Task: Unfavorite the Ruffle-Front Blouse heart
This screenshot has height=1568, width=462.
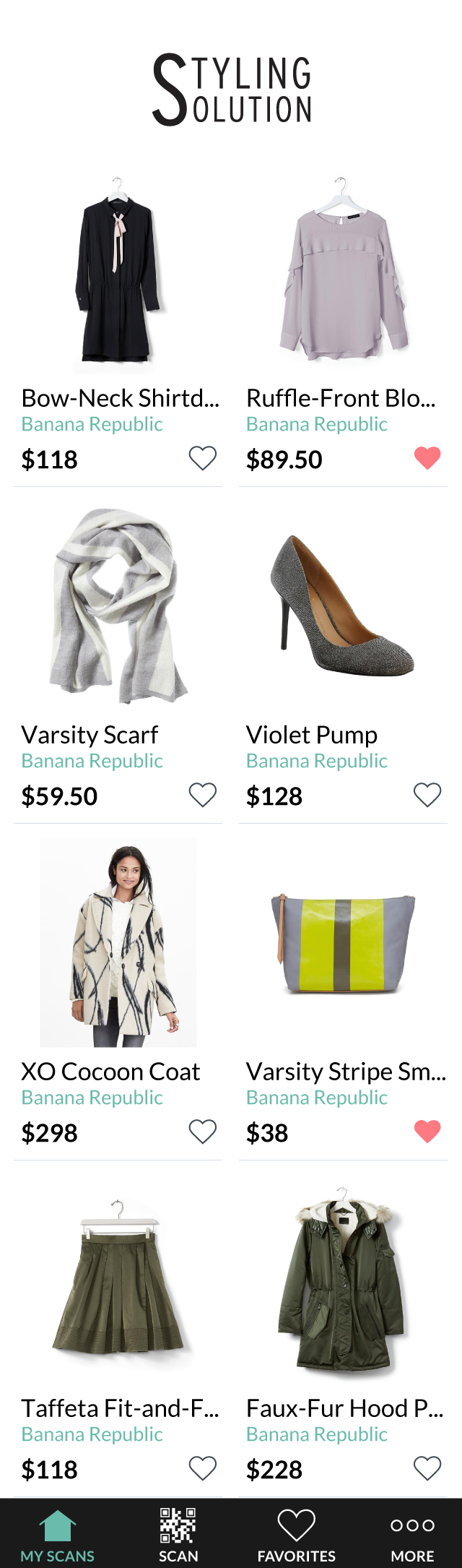Action: click(427, 458)
